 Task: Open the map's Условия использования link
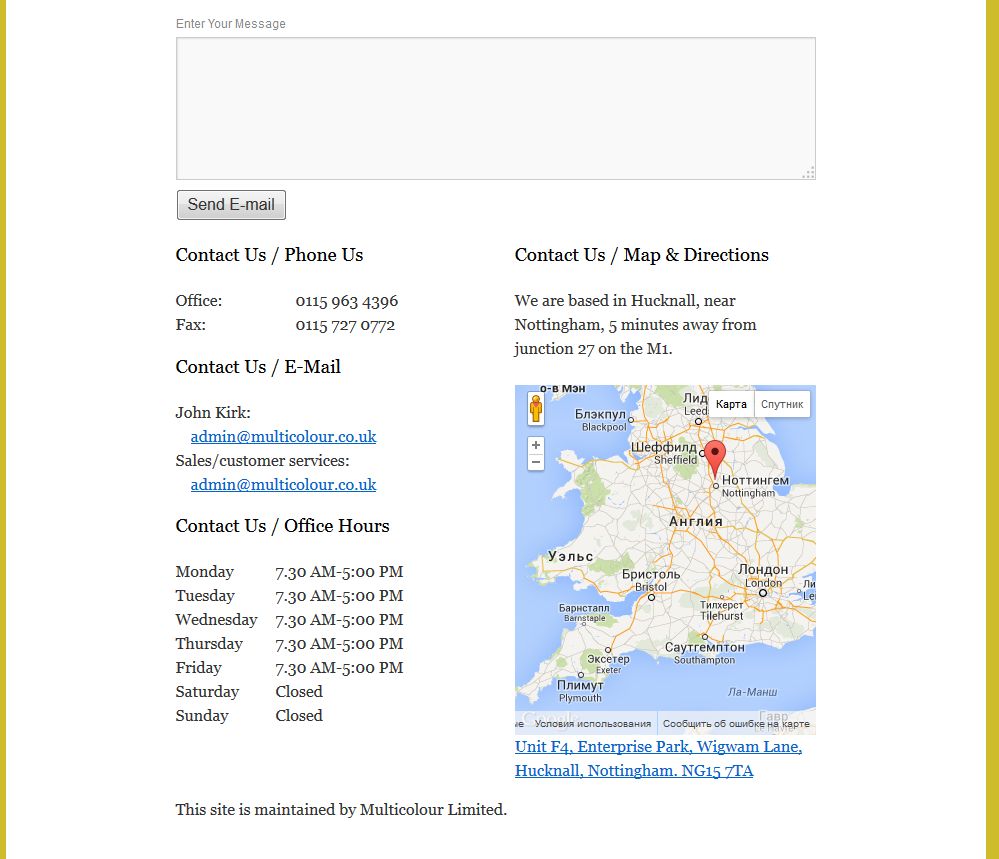[x=592, y=724]
